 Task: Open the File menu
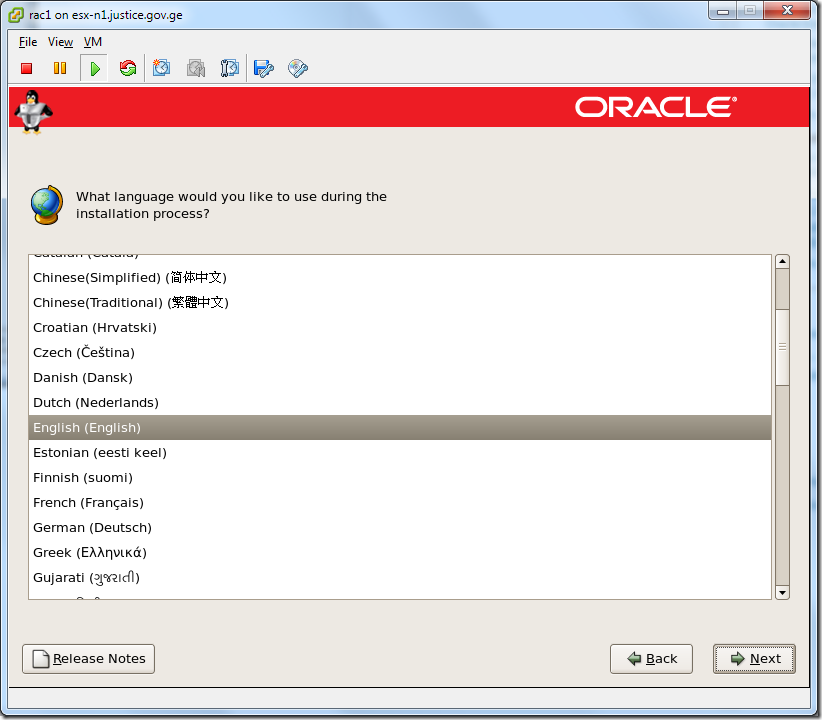click(27, 42)
